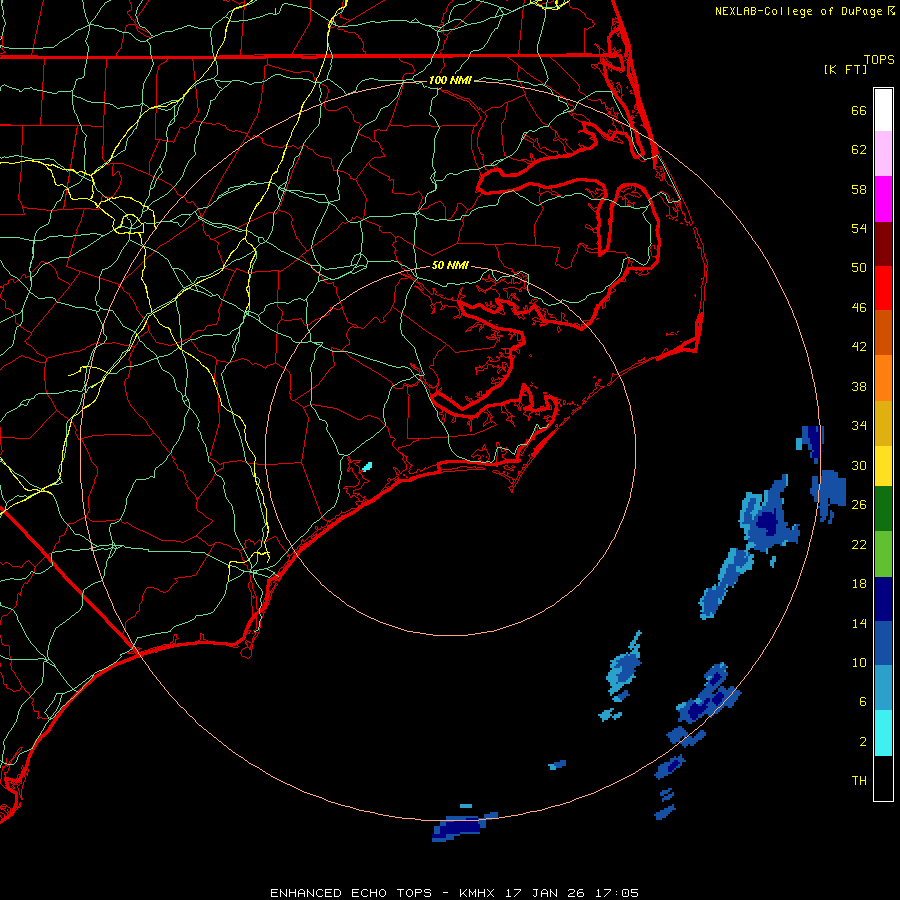Select the light green legend swatch
Screen dimensions: 900x900
tap(883, 554)
